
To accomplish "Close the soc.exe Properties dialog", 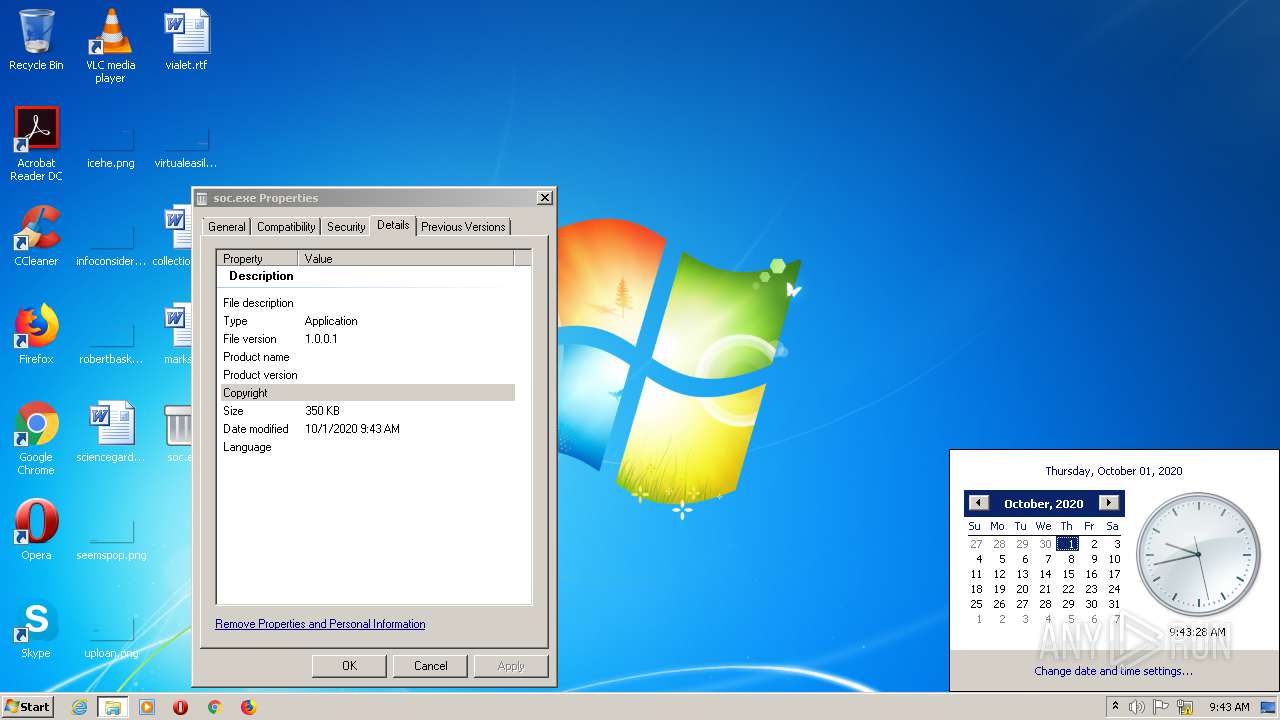I will pyautogui.click(x=544, y=198).
